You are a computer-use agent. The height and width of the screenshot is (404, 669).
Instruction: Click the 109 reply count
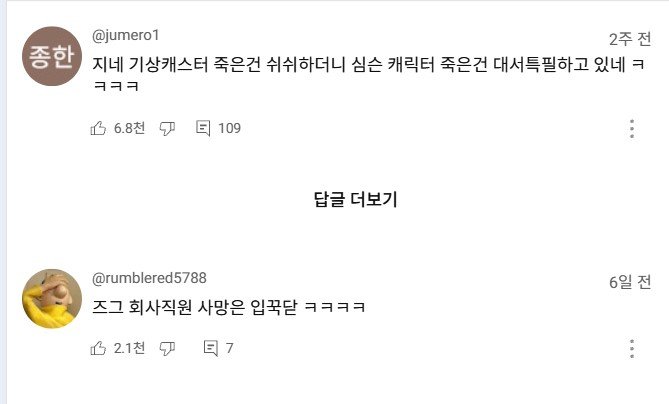(229, 128)
